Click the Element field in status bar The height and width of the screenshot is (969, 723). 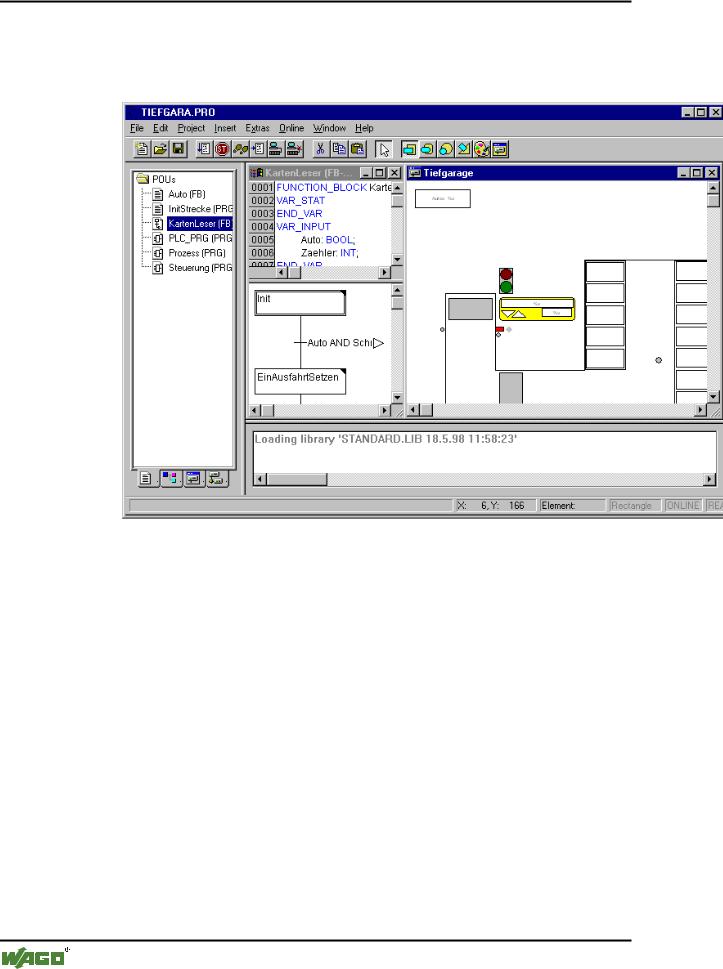572,506
